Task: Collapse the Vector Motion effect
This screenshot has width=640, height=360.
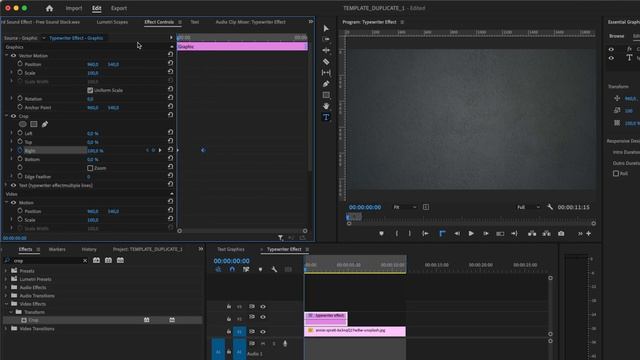Action: 6,56
